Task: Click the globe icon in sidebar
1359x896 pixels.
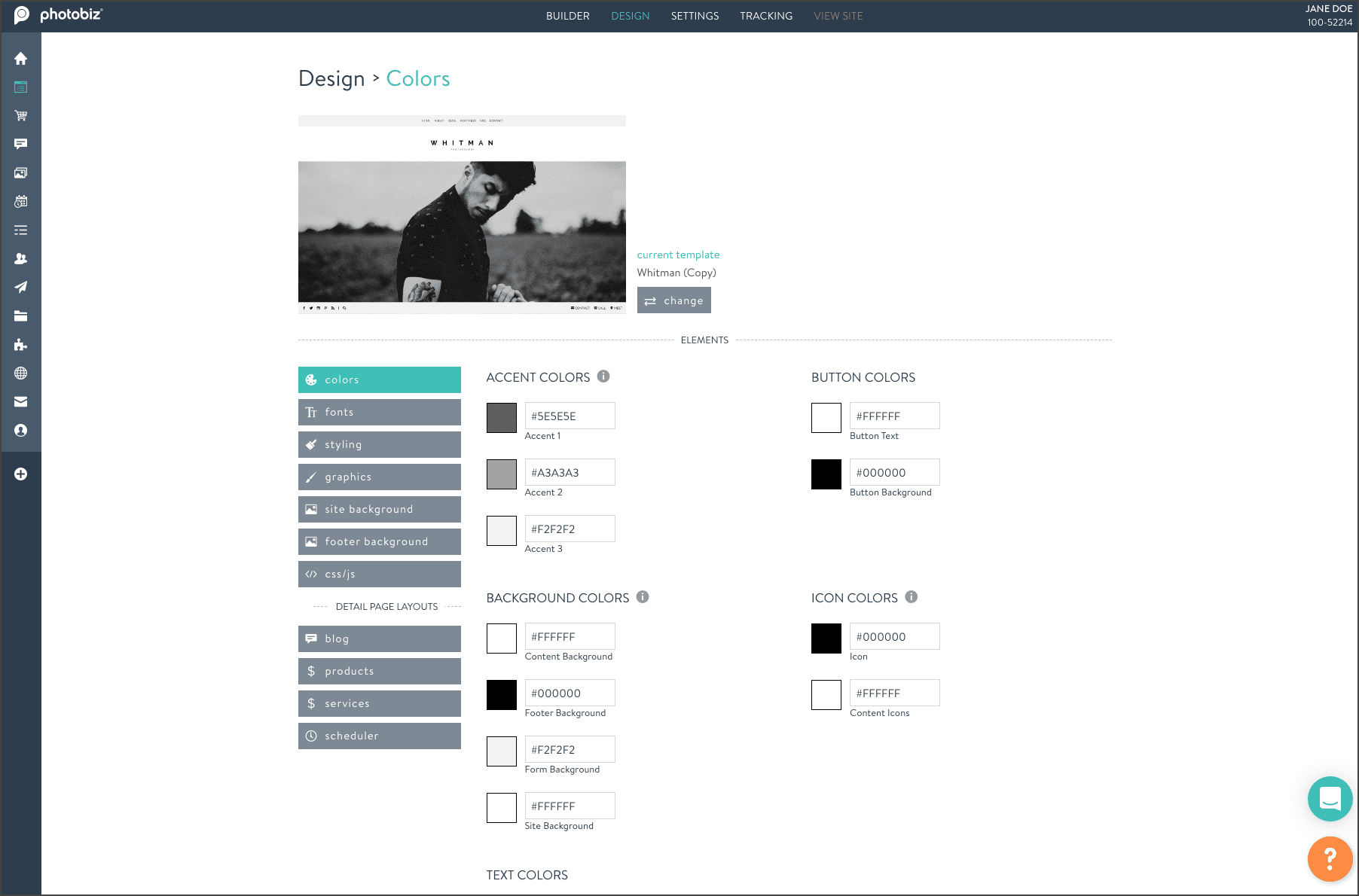Action: pyautogui.click(x=20, y=373)
